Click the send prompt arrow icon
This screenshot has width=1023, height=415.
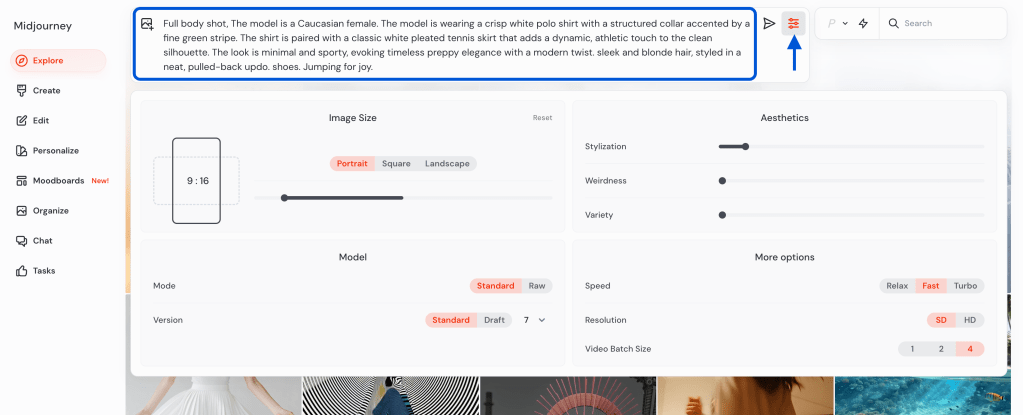tap(769, 23)
